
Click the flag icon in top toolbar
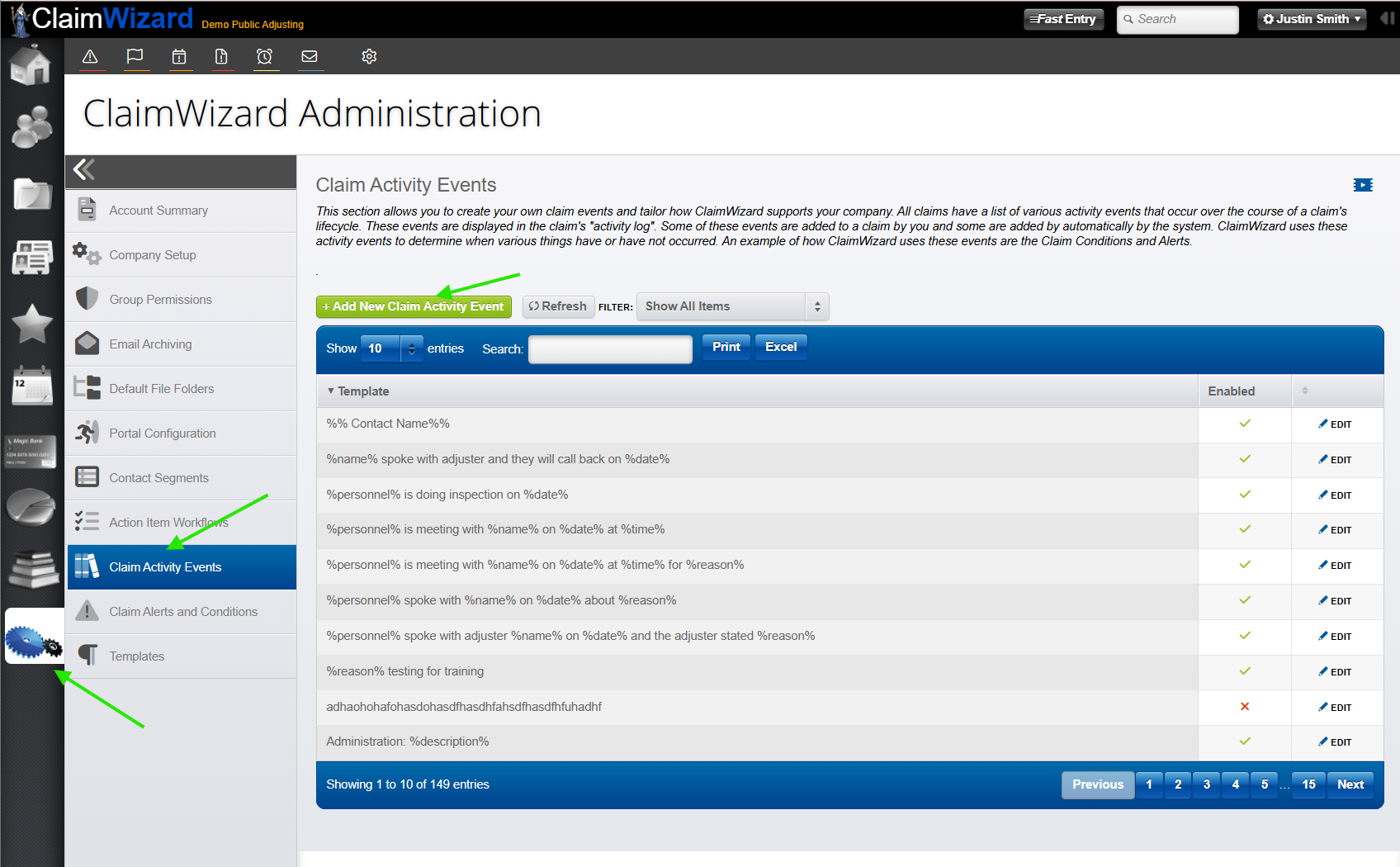[x=135, y=56]
